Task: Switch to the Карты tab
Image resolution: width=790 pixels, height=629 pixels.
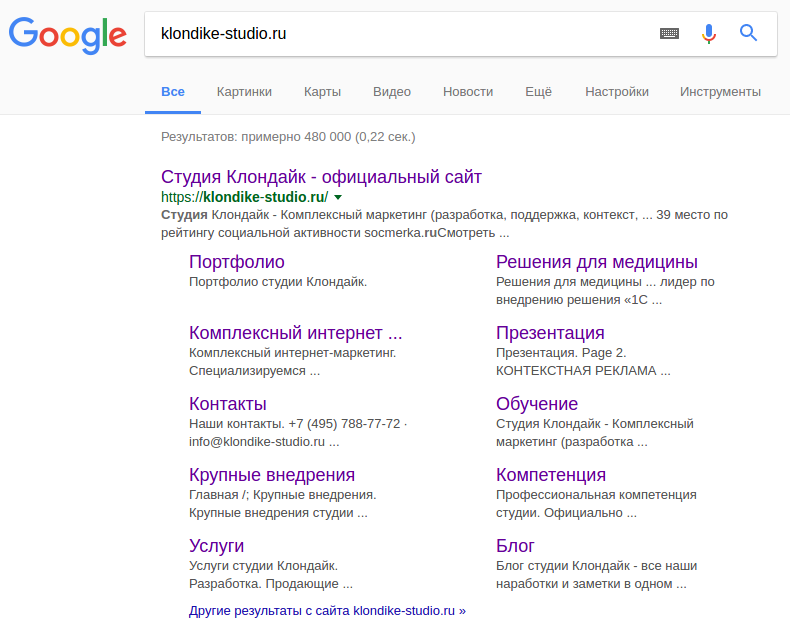Action: 322,92
